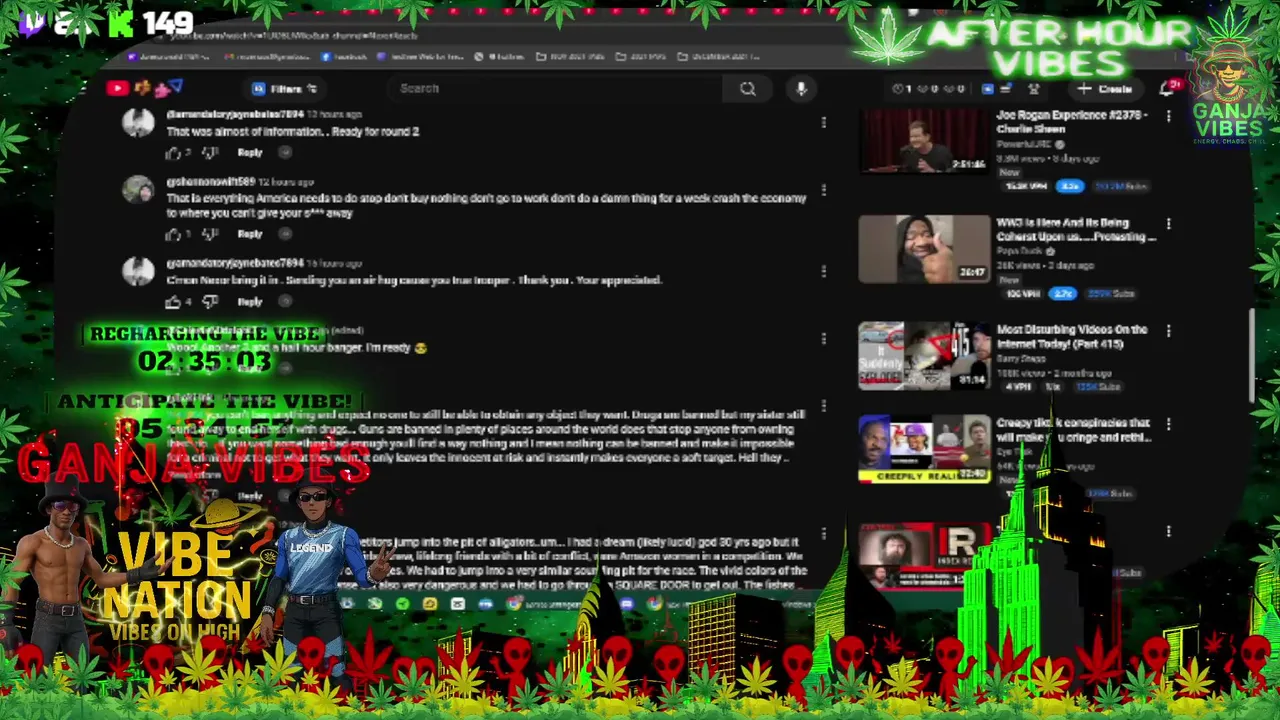Click the 'shannonswift589' commenter avatar
Viewport: 1280px width, 720px height.
tap(138, 190)
